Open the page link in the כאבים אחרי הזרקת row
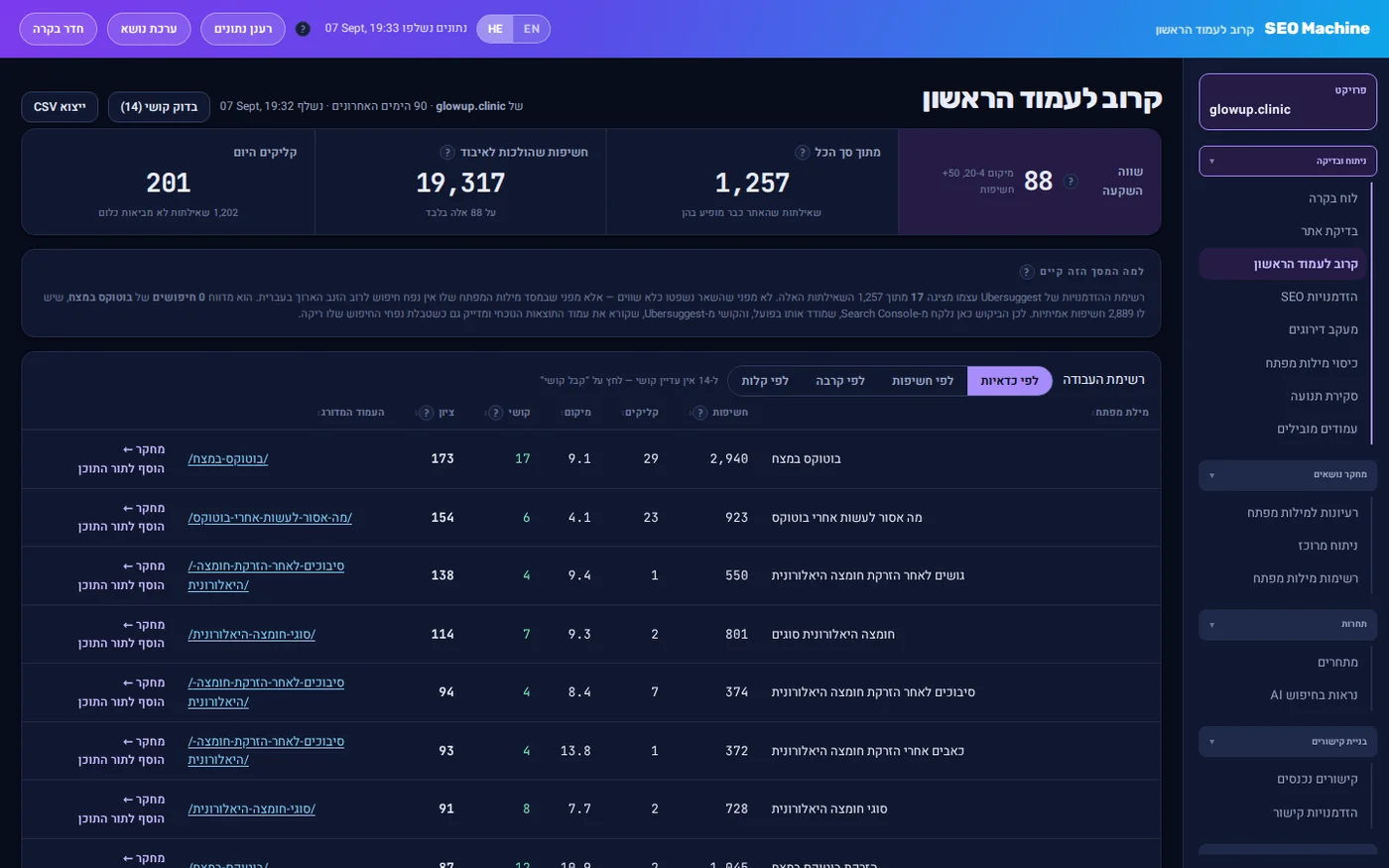The height and width of the screenshot is (868, 1389). click(x=266, y=751)
